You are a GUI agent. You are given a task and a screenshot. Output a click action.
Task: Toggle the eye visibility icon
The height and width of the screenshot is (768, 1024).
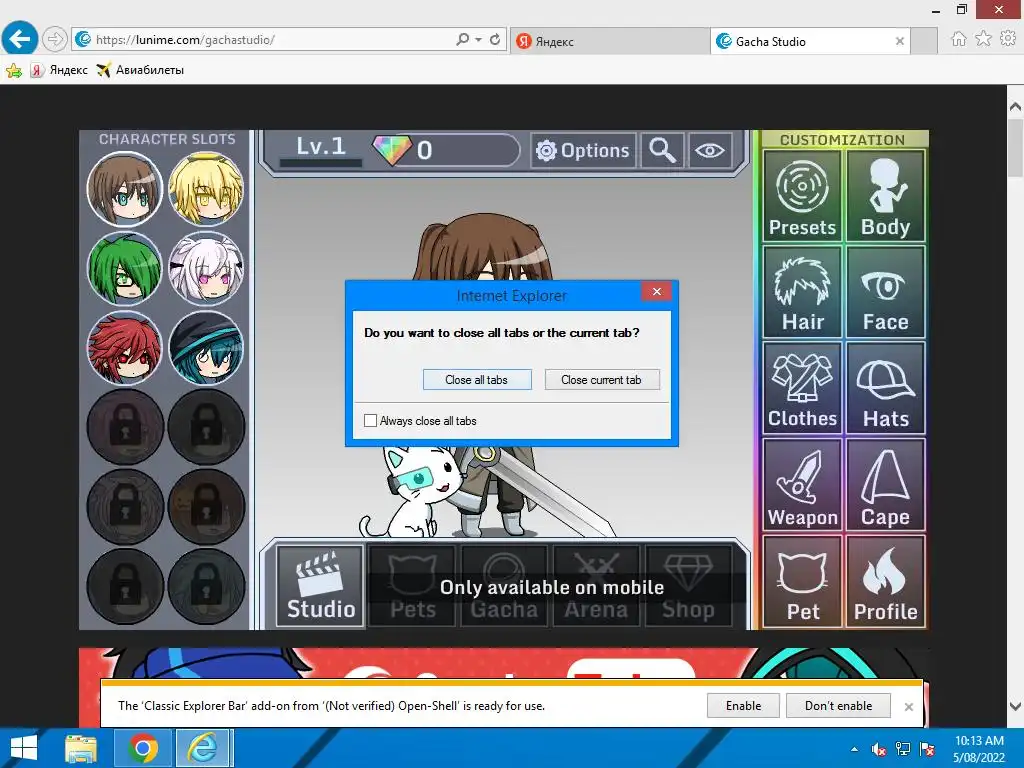710,150
